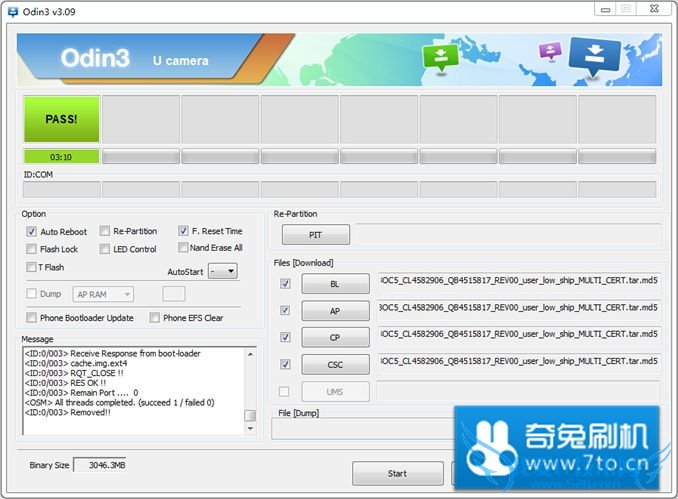Click the Odin3 app icon in title bar

coord(13,12)
